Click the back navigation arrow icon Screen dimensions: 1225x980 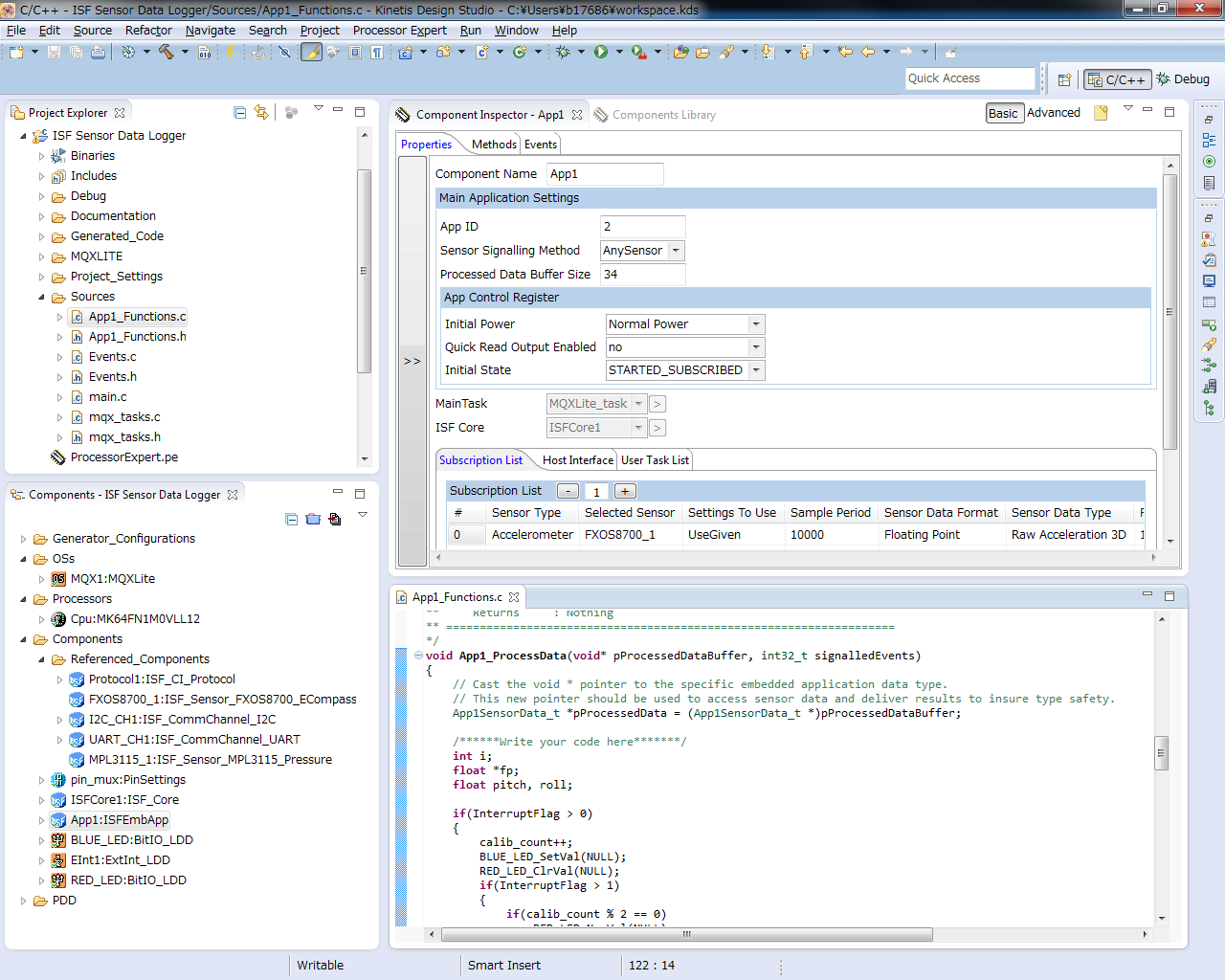pos(867,52)
